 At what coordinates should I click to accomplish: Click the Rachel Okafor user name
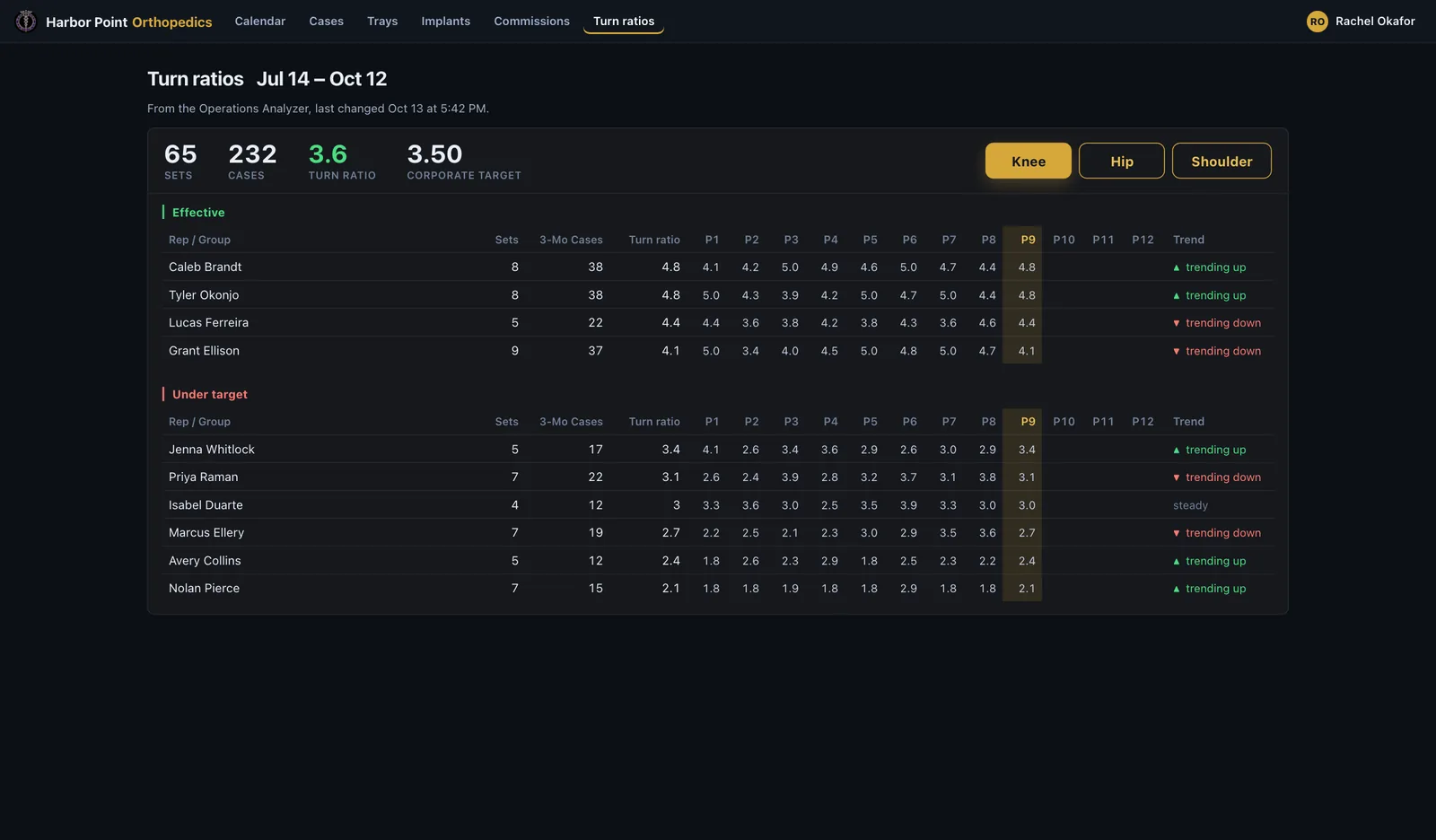pos(1375,22)
